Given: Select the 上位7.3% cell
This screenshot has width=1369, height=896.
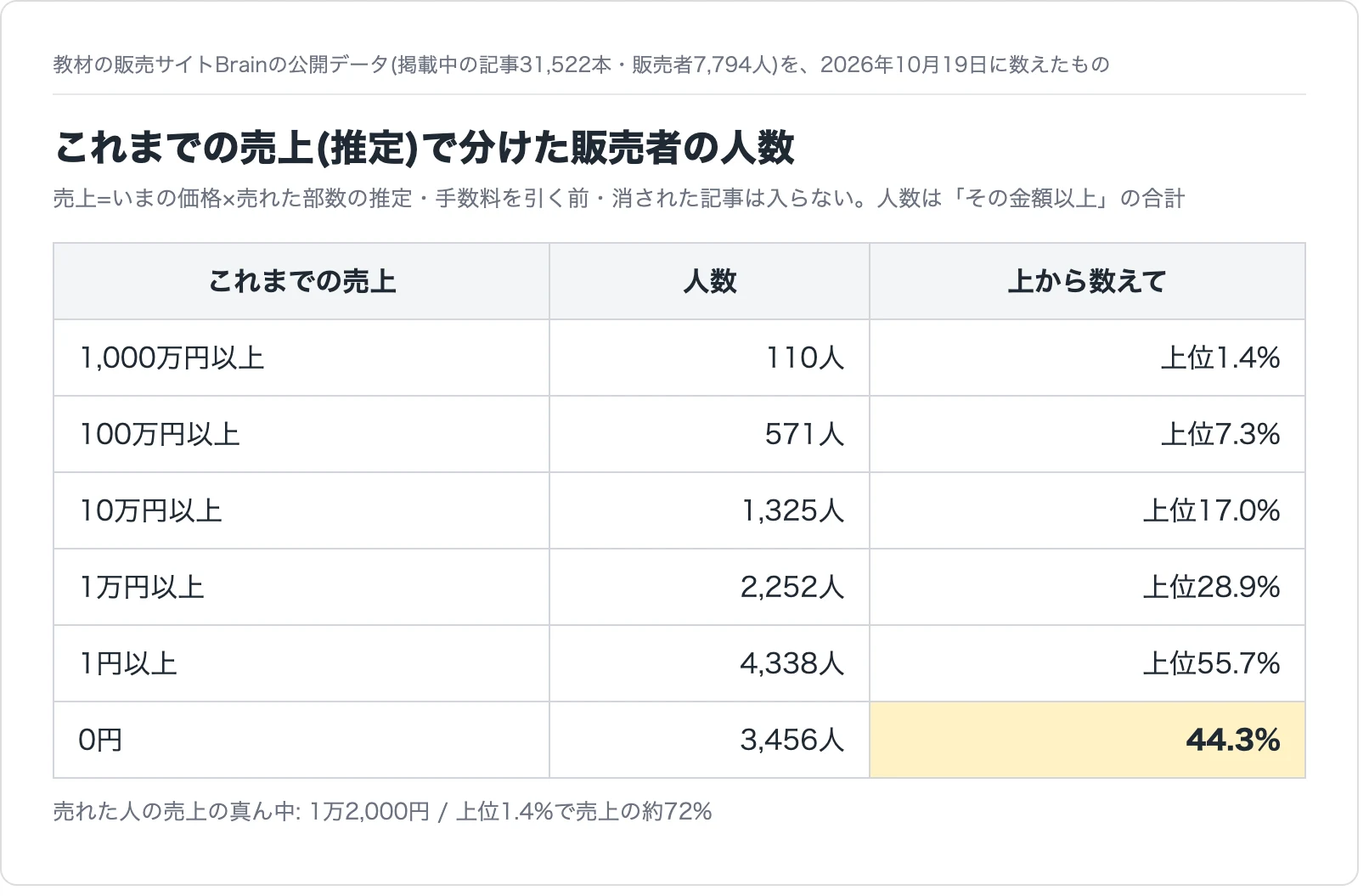Looking at the screenshot, I should point(1087,434).
